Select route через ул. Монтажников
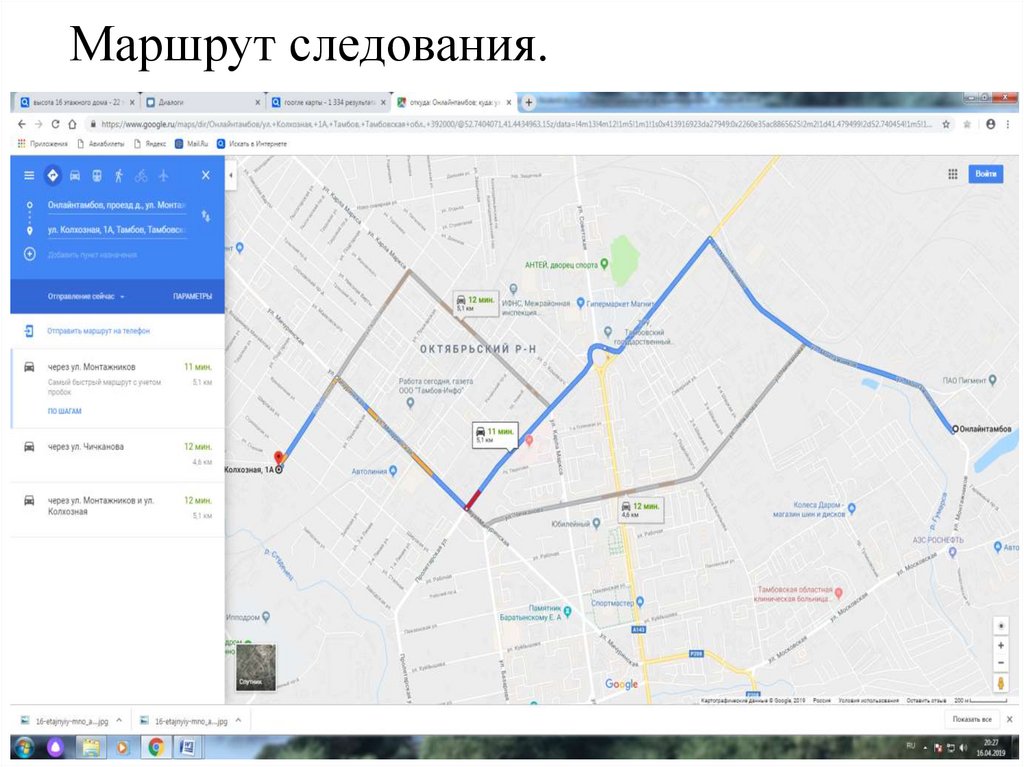 tap(118, 389)
